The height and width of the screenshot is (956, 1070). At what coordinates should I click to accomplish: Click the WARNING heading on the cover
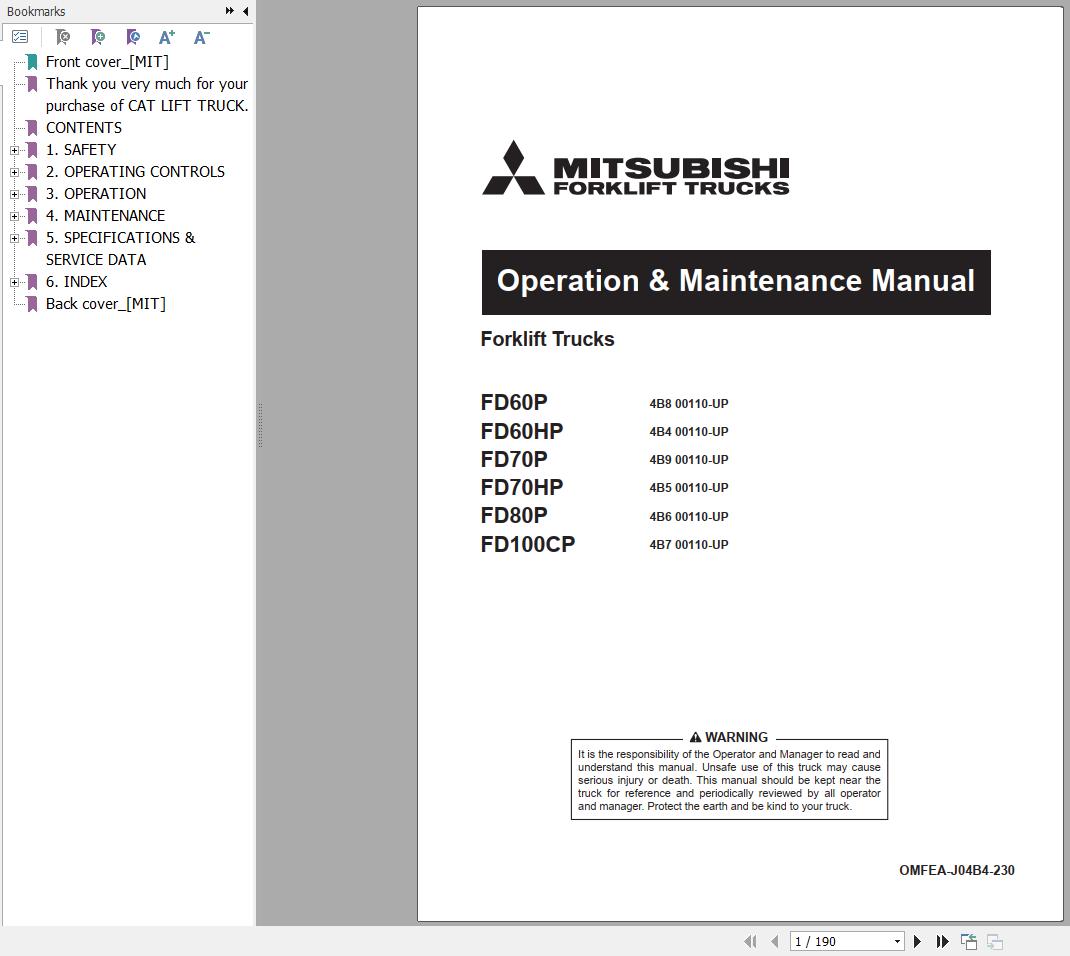point(729,737)
